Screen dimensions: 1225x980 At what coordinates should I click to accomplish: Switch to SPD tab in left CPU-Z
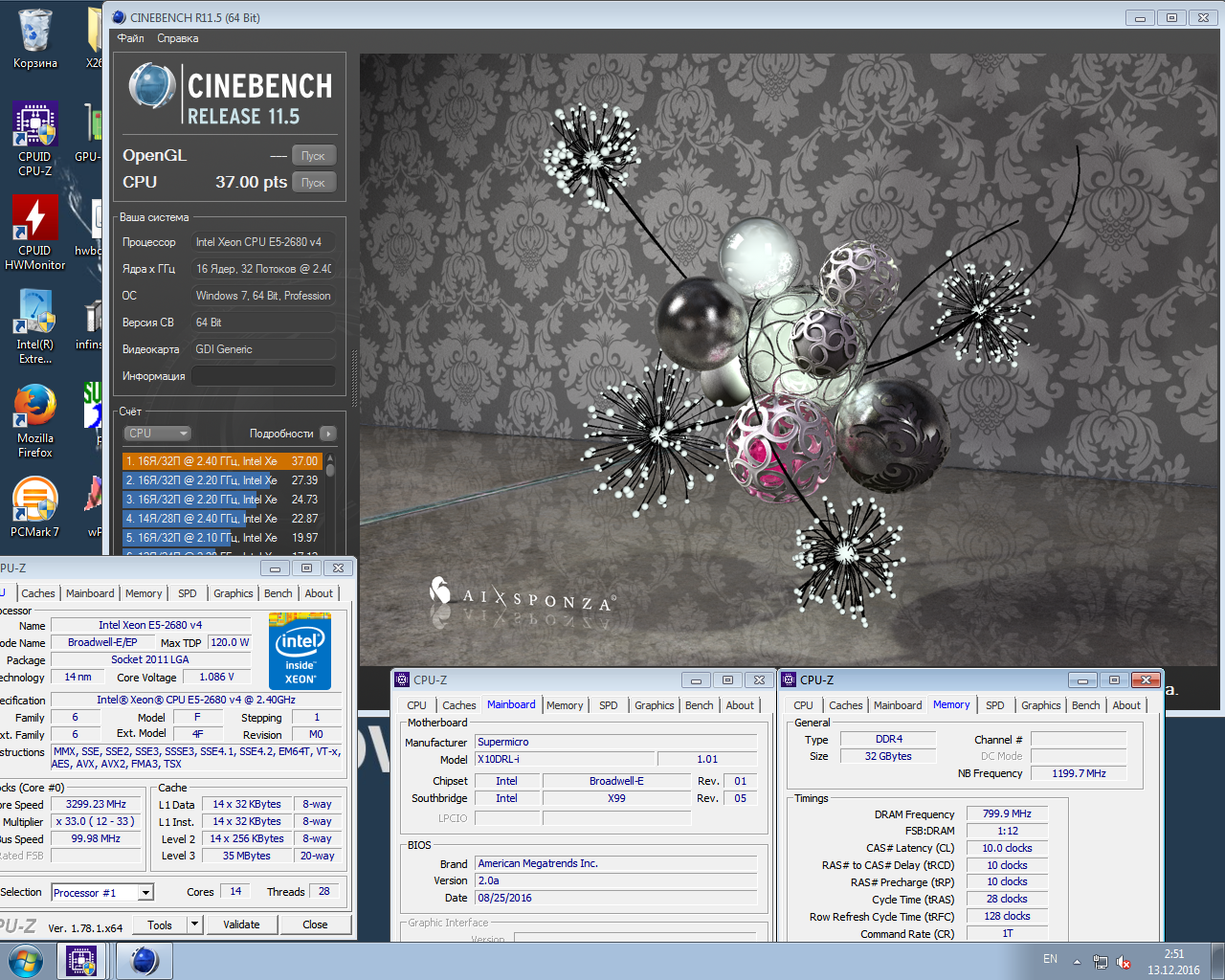[188, 593]
